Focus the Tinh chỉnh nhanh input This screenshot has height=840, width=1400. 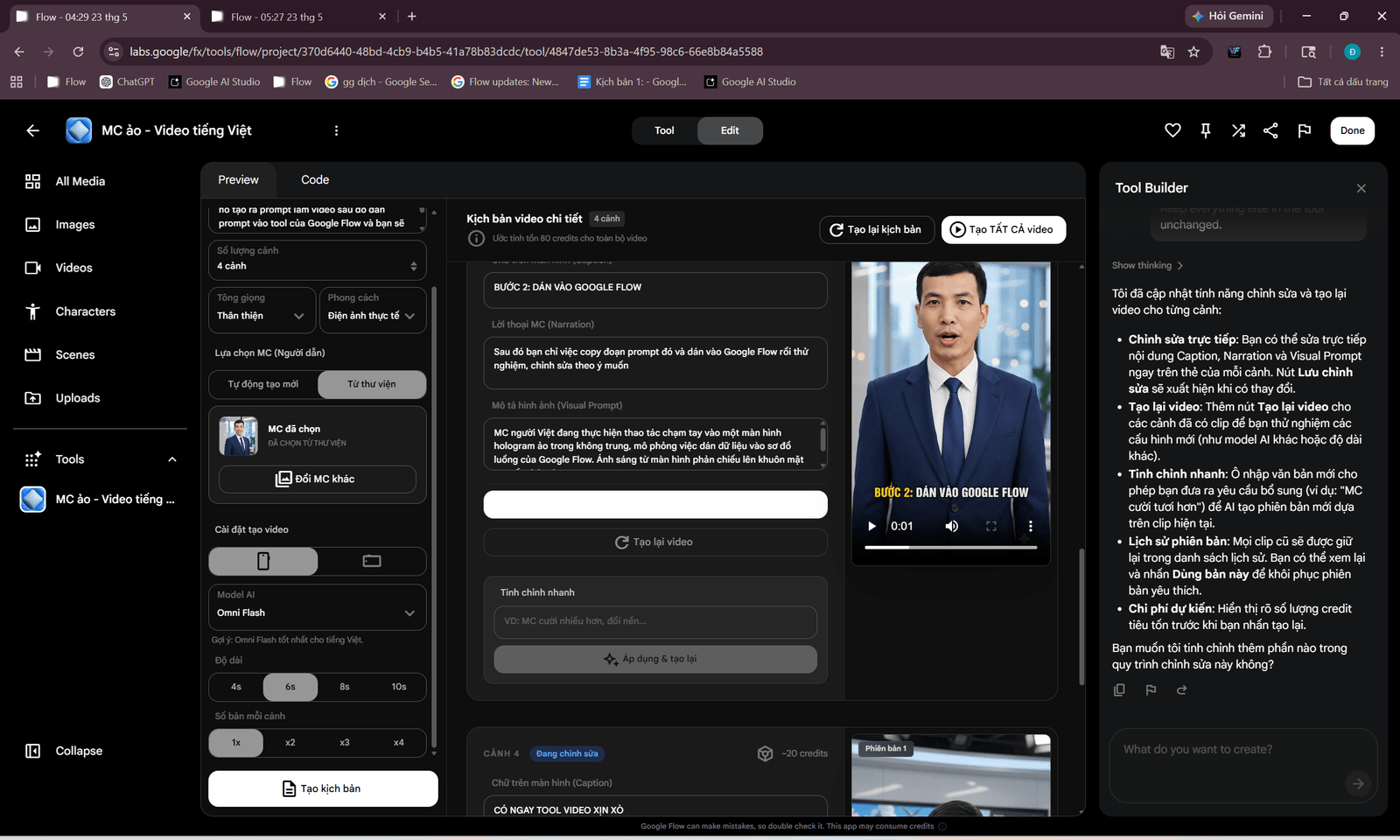(x=655, y=621)
